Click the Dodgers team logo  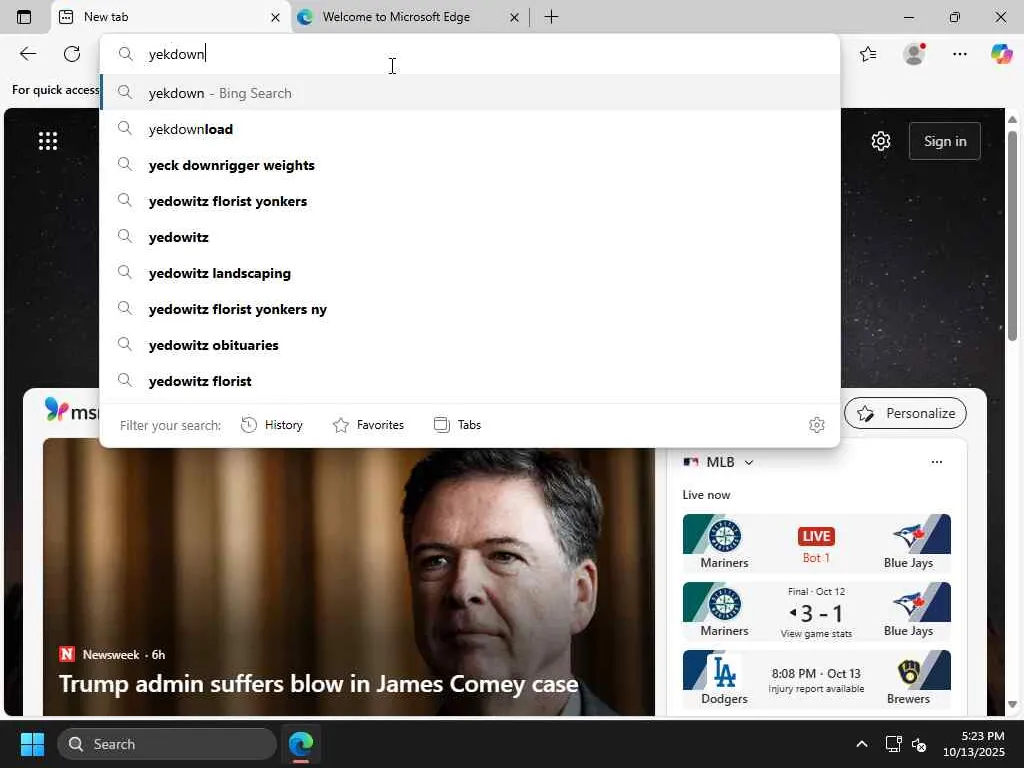724,673
